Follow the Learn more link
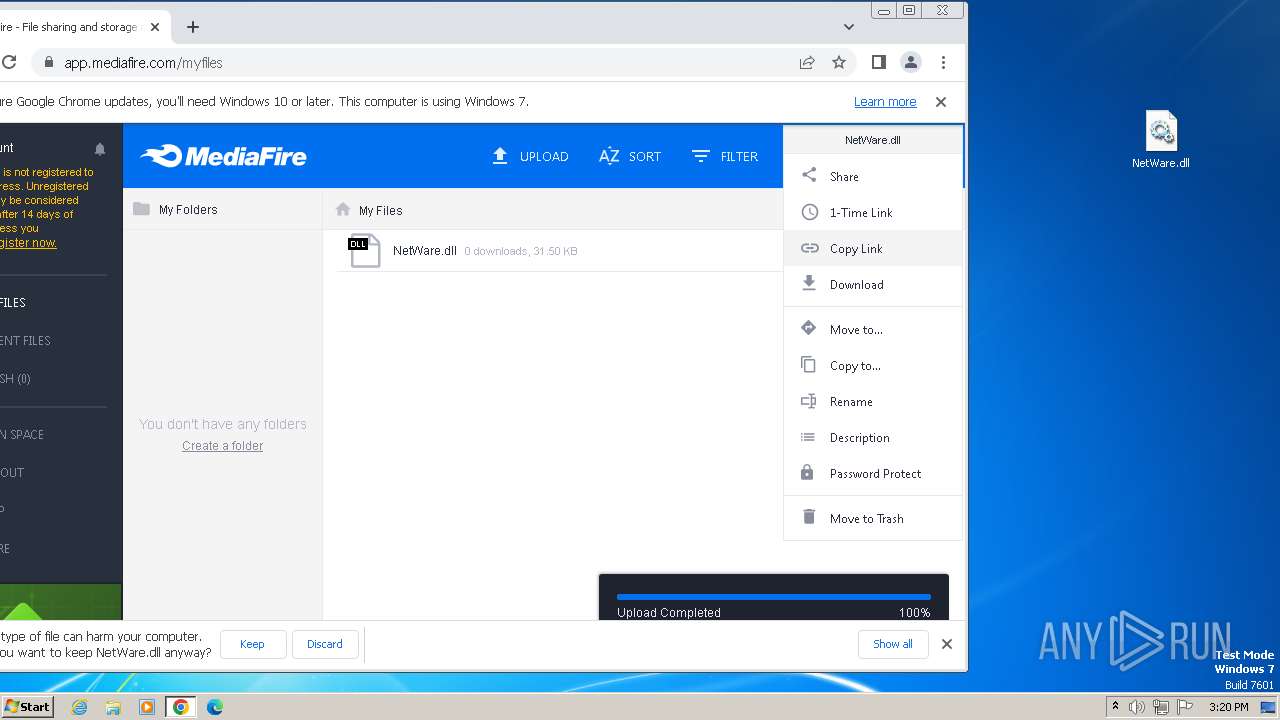1280x720 pixels. [x=885, y=102]
